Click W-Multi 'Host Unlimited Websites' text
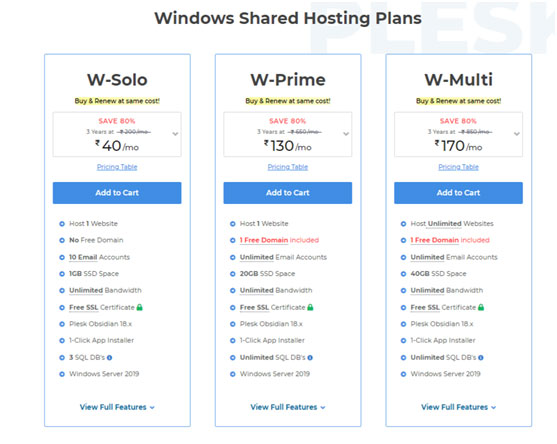This screenshot has width=557, height=444. pyautogui.click(x=452, y=224)
